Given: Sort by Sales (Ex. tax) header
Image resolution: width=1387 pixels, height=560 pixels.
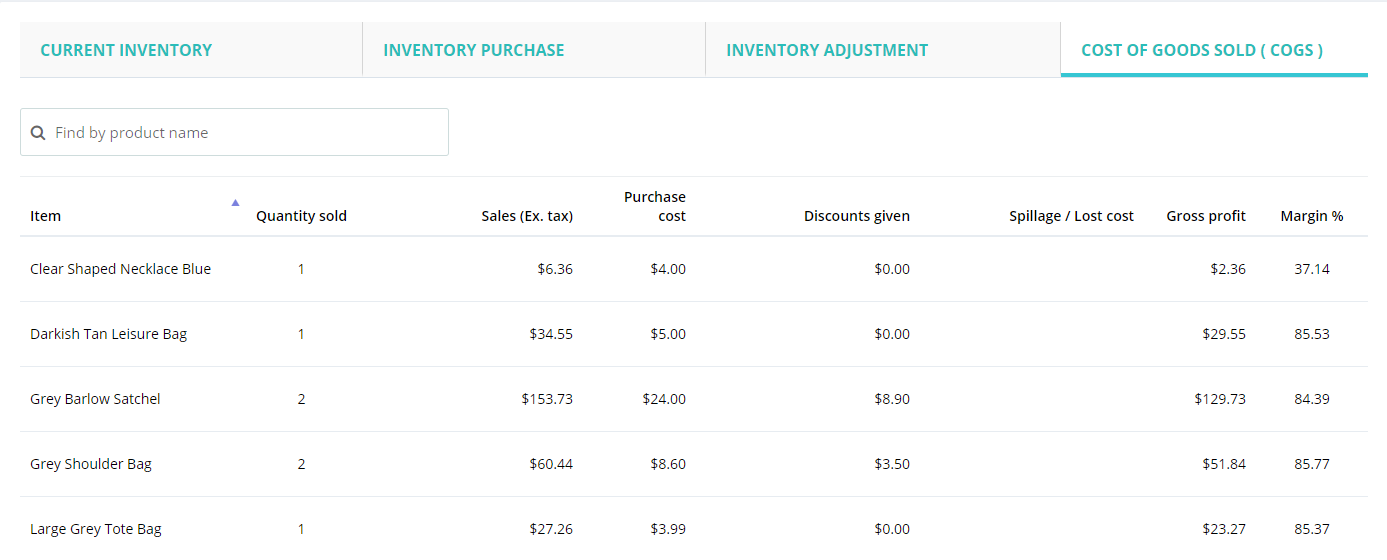Looking at the screenshot, I should click(527, 216).
